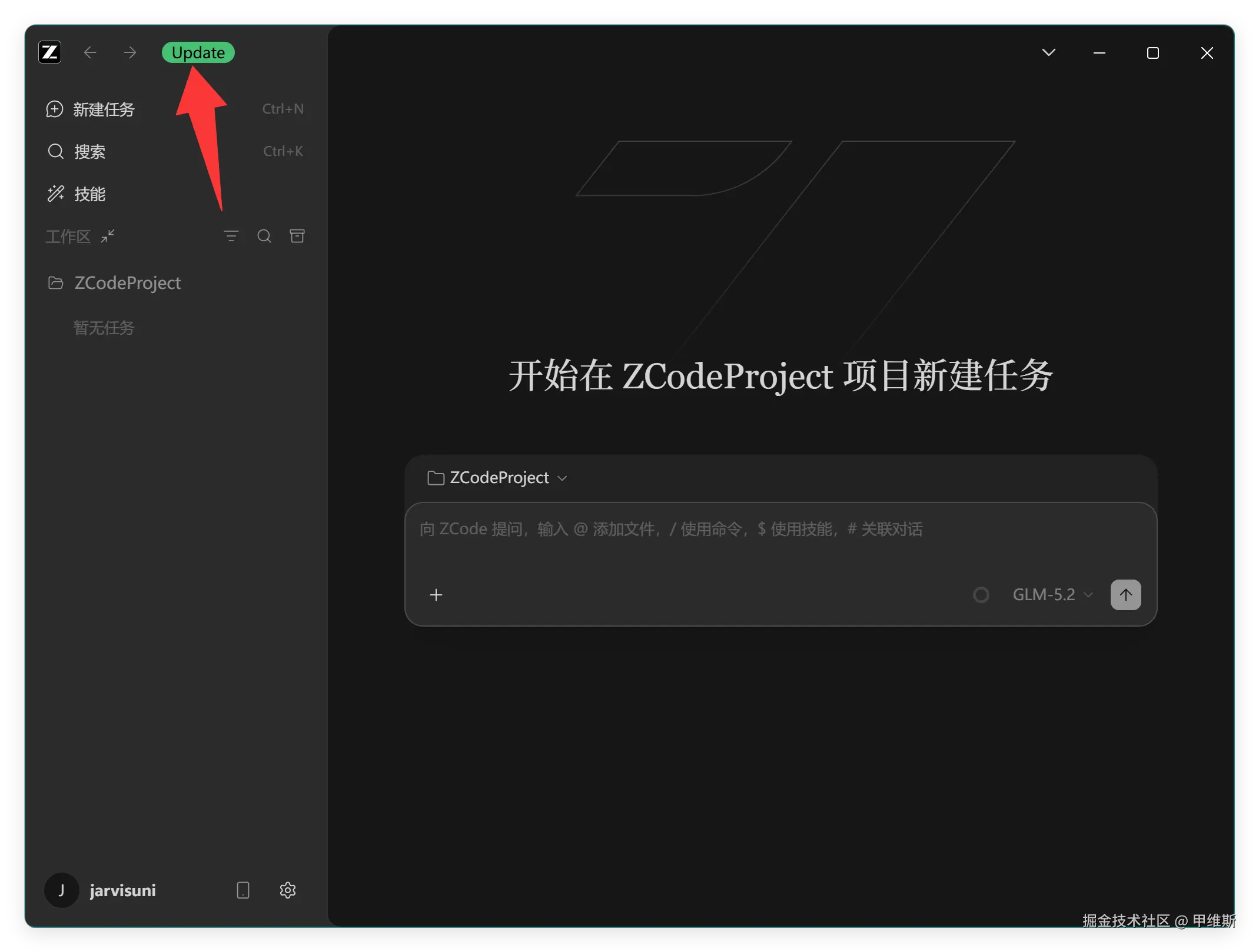
Task: Open the title bar chevron dropdown
Action: 1049,52
